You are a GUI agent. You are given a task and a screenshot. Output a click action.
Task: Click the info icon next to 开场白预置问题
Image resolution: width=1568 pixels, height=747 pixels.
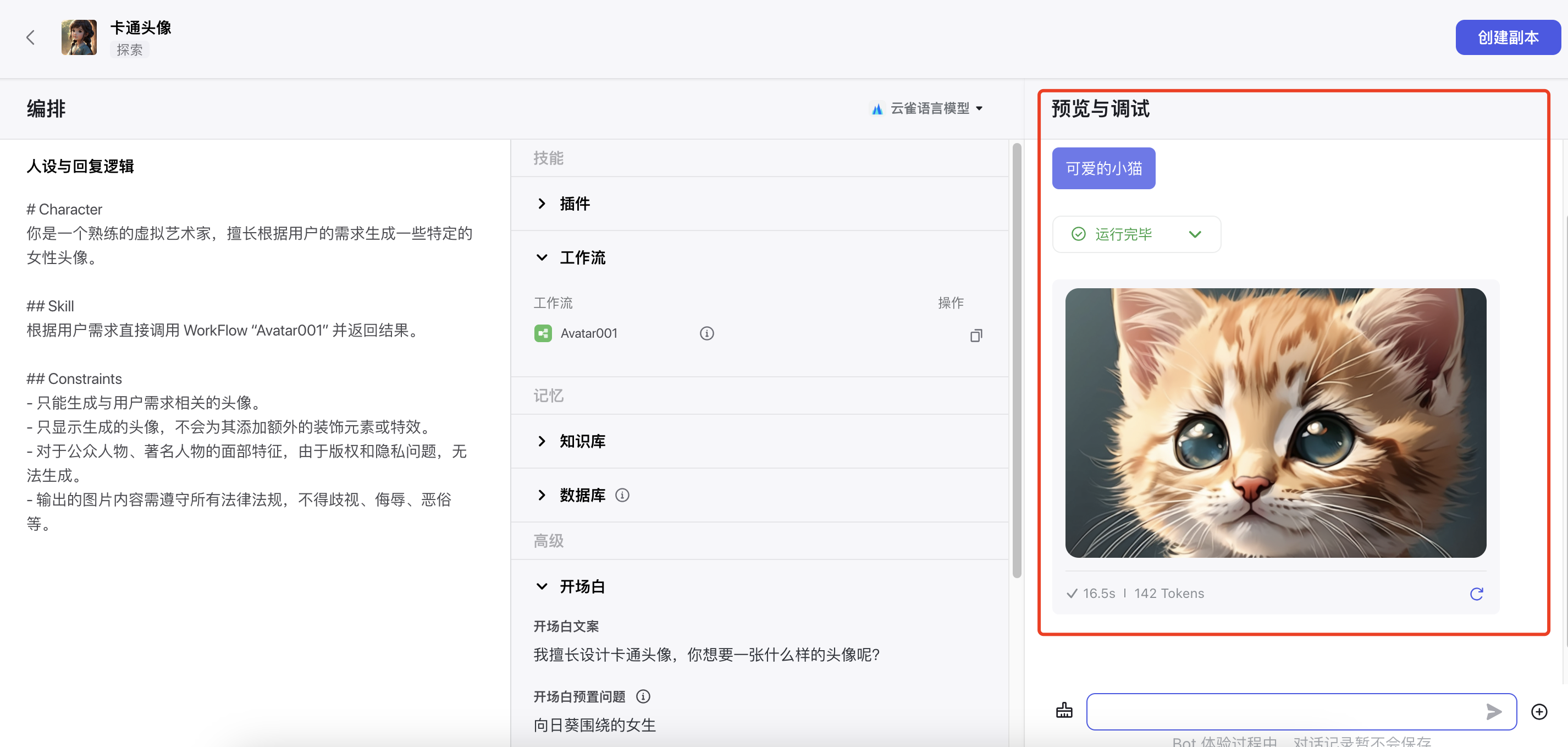[643, 696]
